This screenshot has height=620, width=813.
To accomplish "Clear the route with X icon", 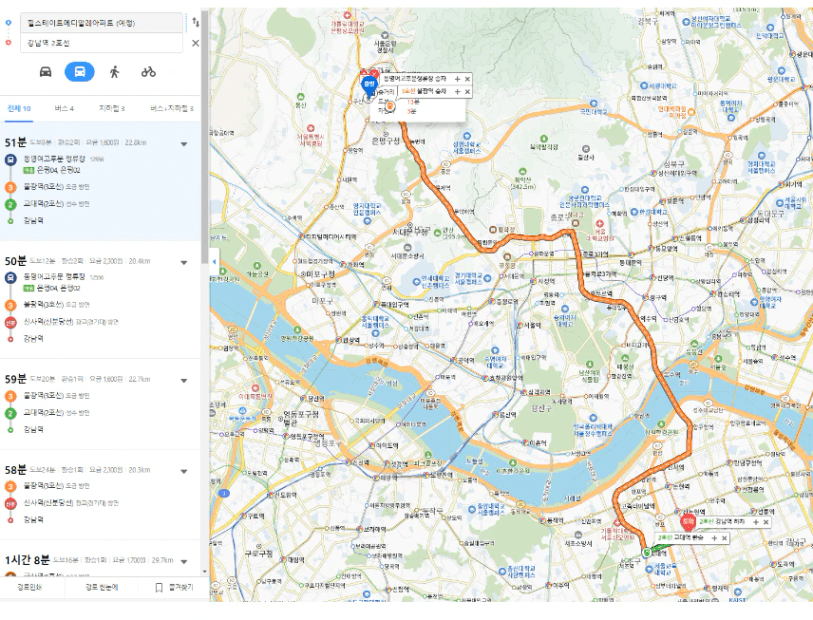I will click(x=195, y=43).
